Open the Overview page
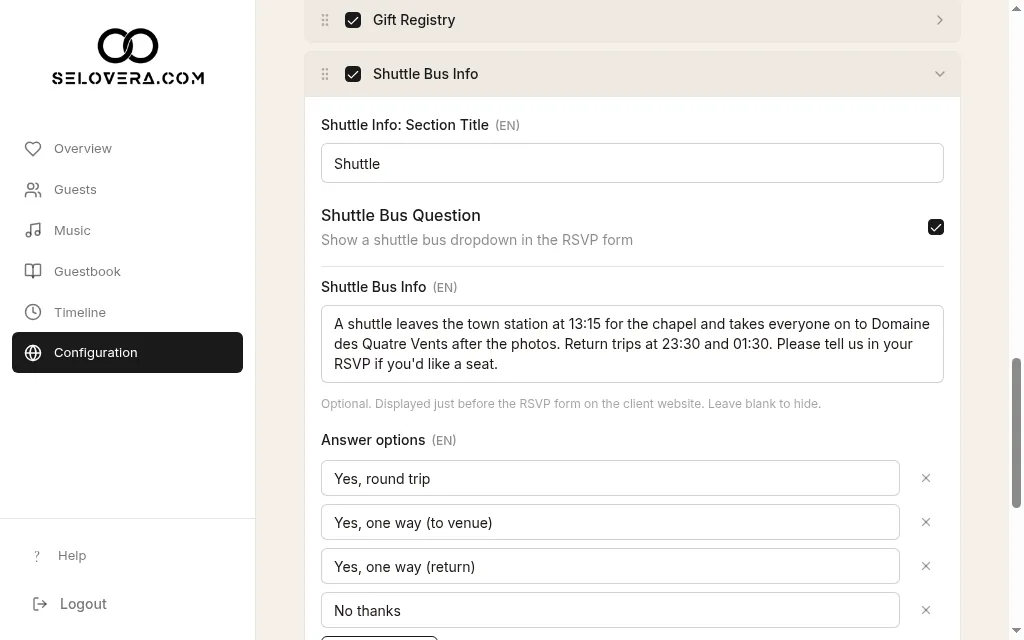Screen dimensions: 1024x640 (x=127, y=149)
